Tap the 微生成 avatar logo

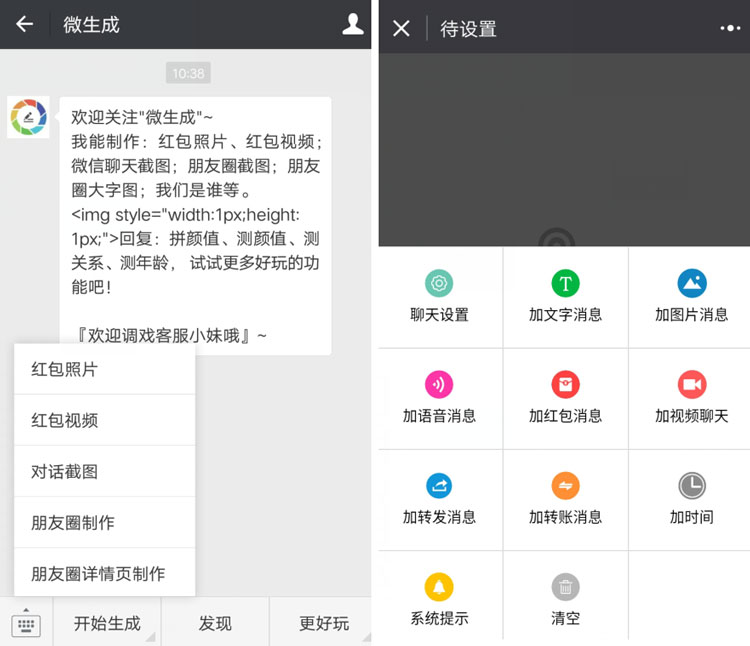(x=29, y=118)
